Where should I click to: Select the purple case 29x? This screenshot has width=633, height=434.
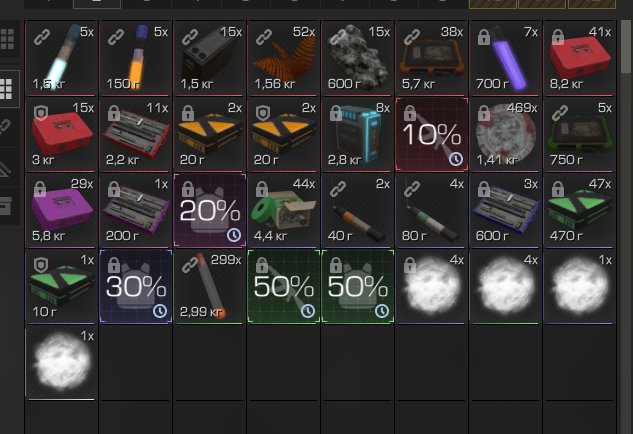tap(62, 210)
